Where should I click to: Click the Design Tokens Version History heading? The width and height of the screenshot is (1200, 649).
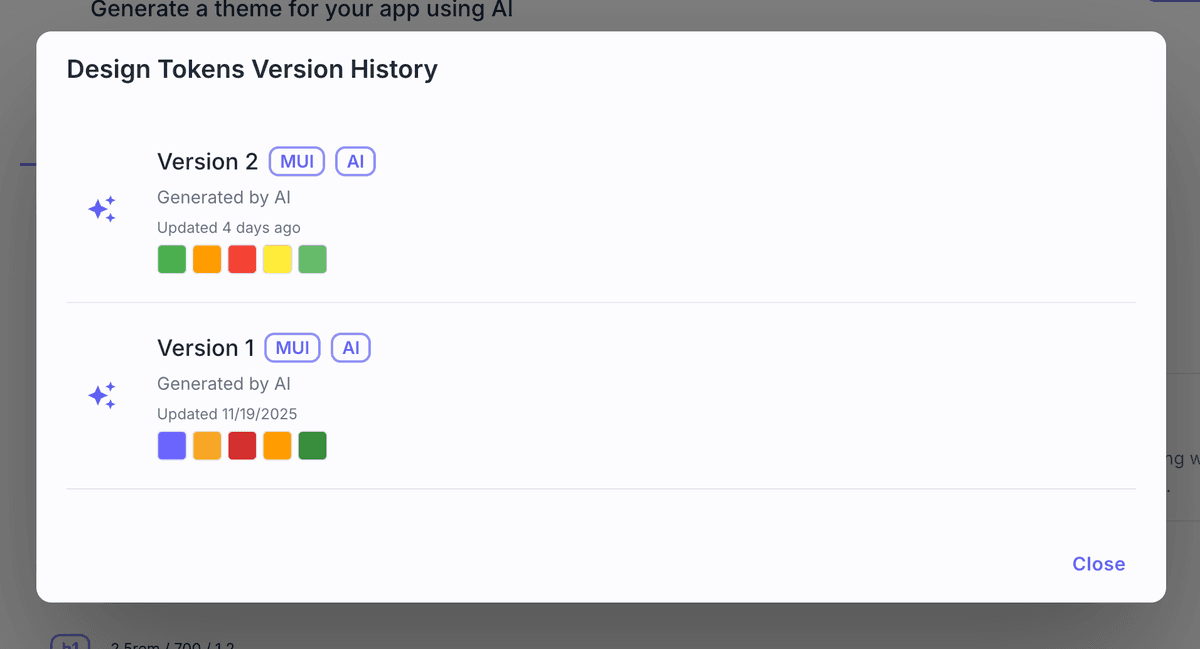point(252,69)
